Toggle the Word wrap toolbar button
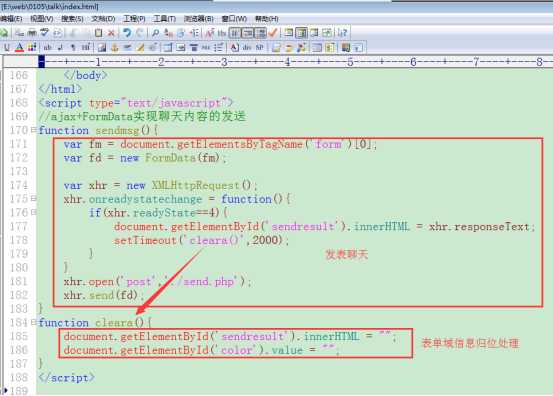Screen dimensions: 553x396 235,33
